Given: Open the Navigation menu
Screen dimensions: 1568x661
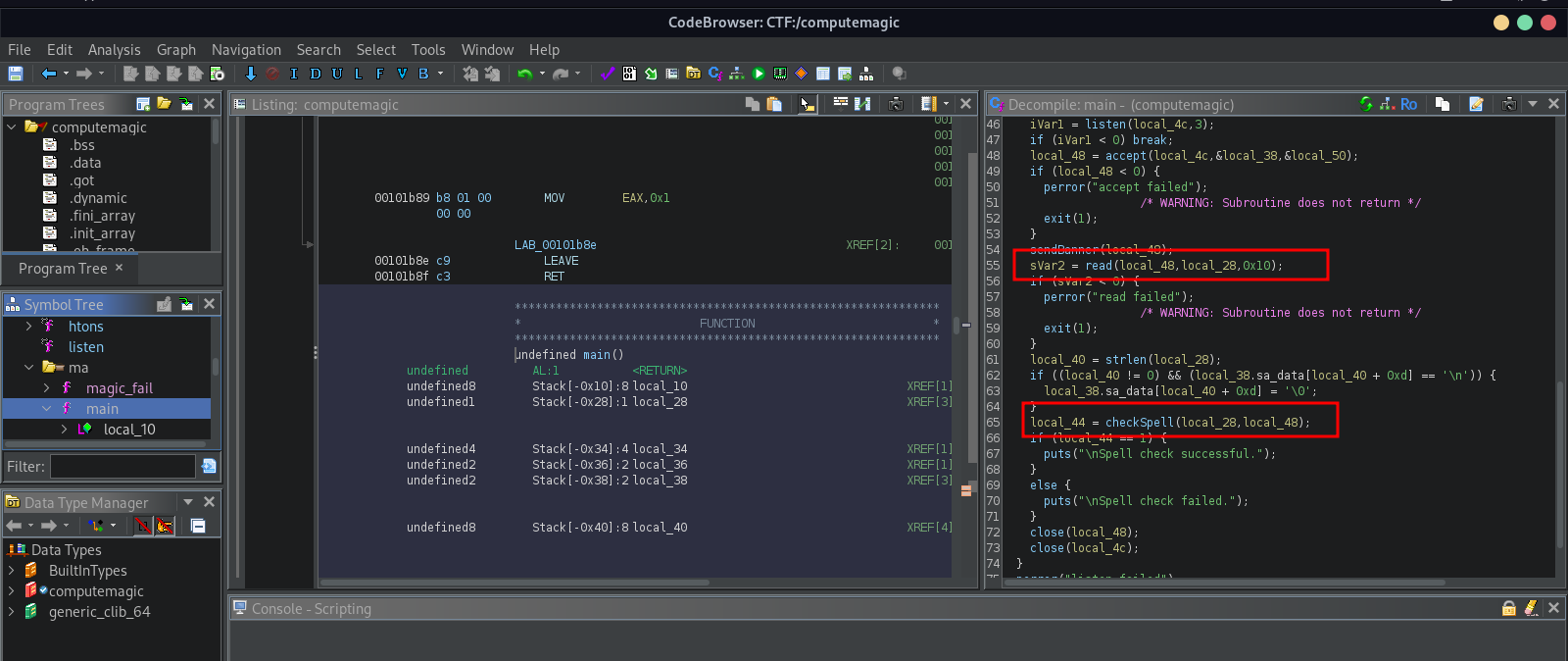Looking at the screenshot, I should [x=246, y=50].
